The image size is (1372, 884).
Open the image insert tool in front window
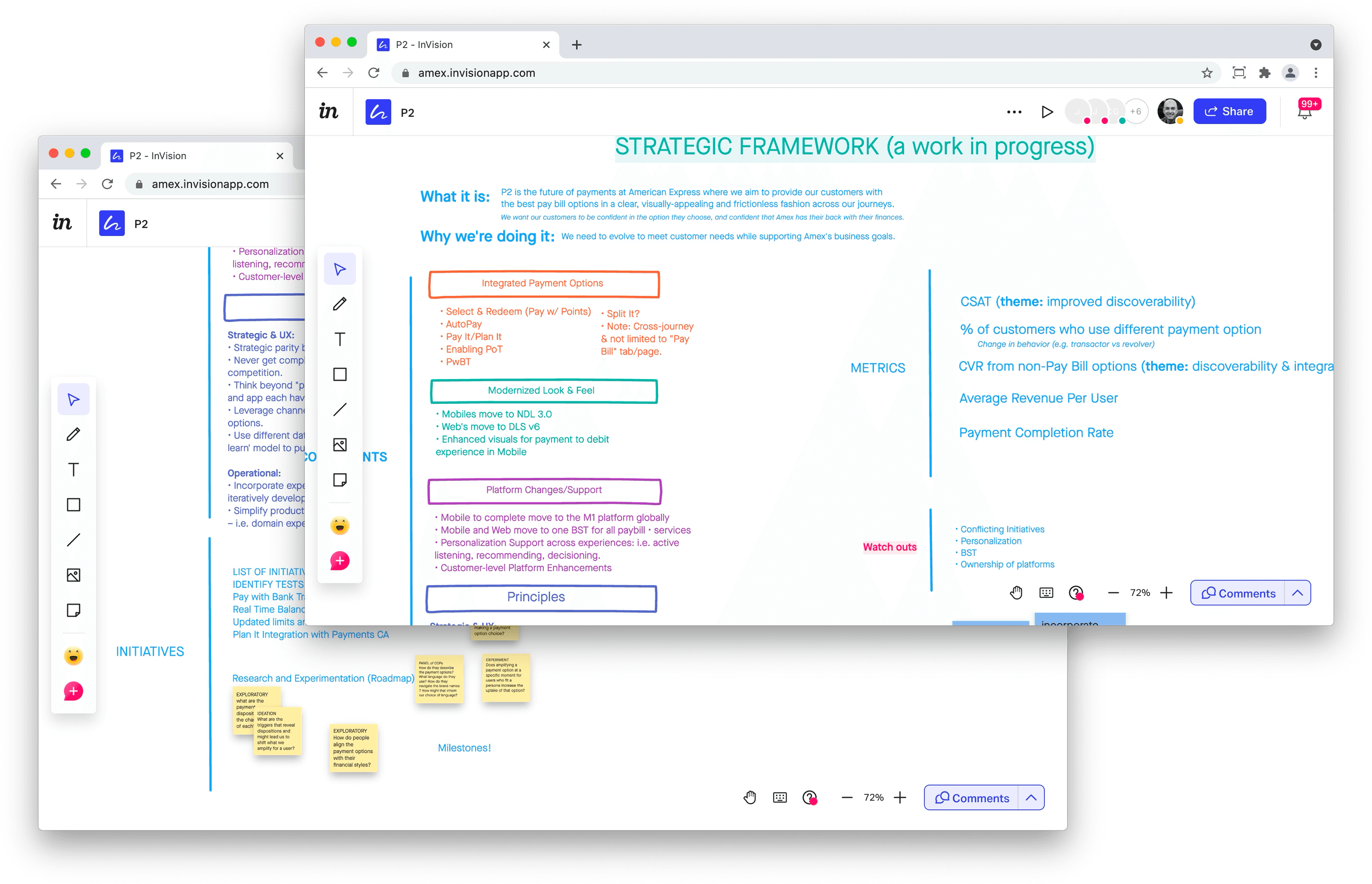340,445
